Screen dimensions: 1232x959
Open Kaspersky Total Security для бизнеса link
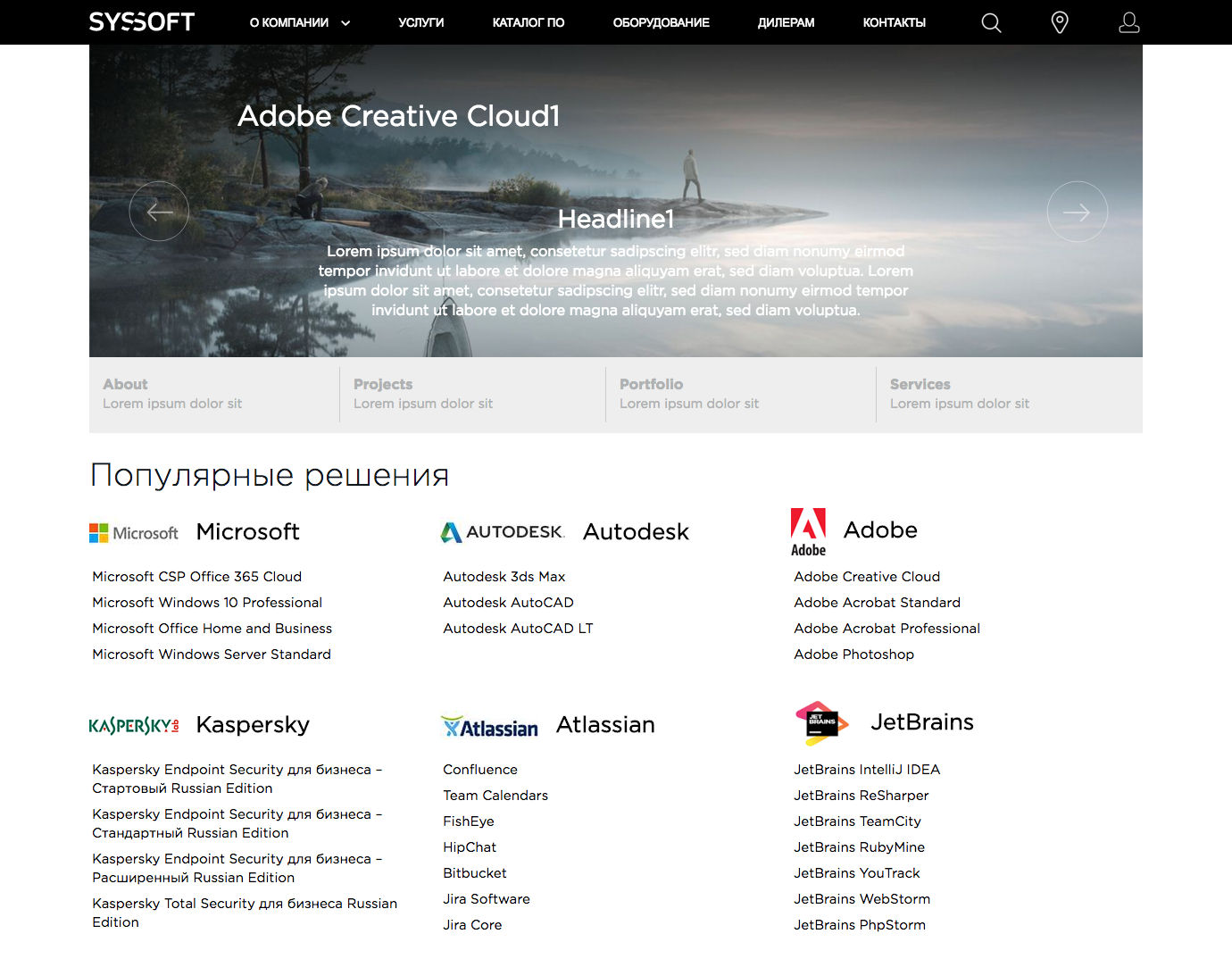tap(245, 913)
